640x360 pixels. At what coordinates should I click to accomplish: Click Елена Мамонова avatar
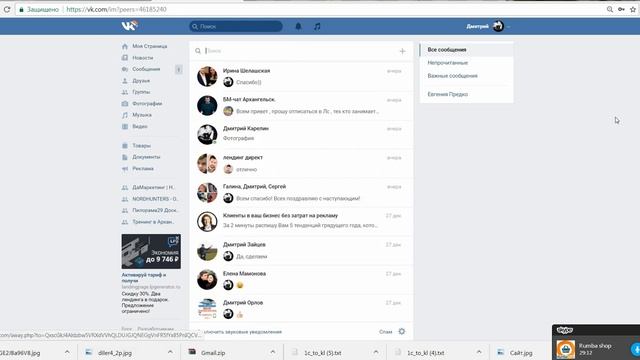(x=207, y=280)
